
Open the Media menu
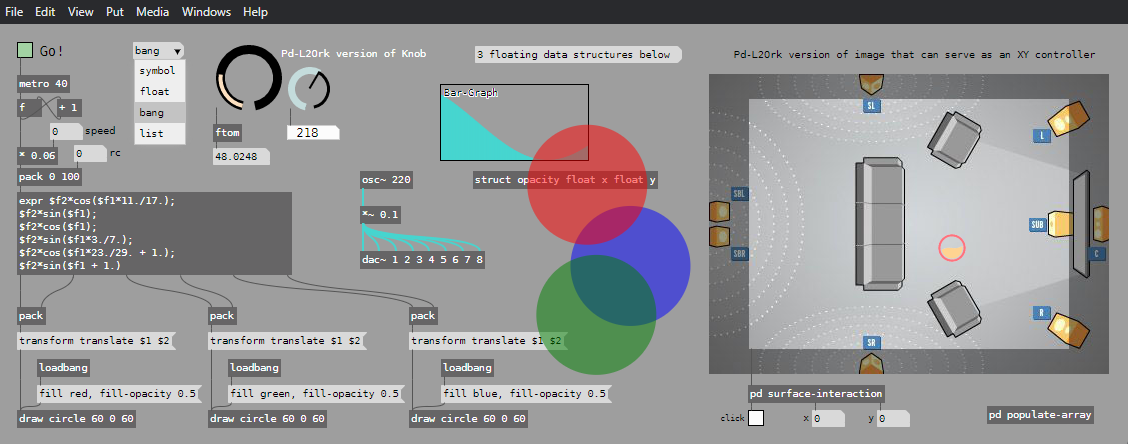click(x=152, y=12)
